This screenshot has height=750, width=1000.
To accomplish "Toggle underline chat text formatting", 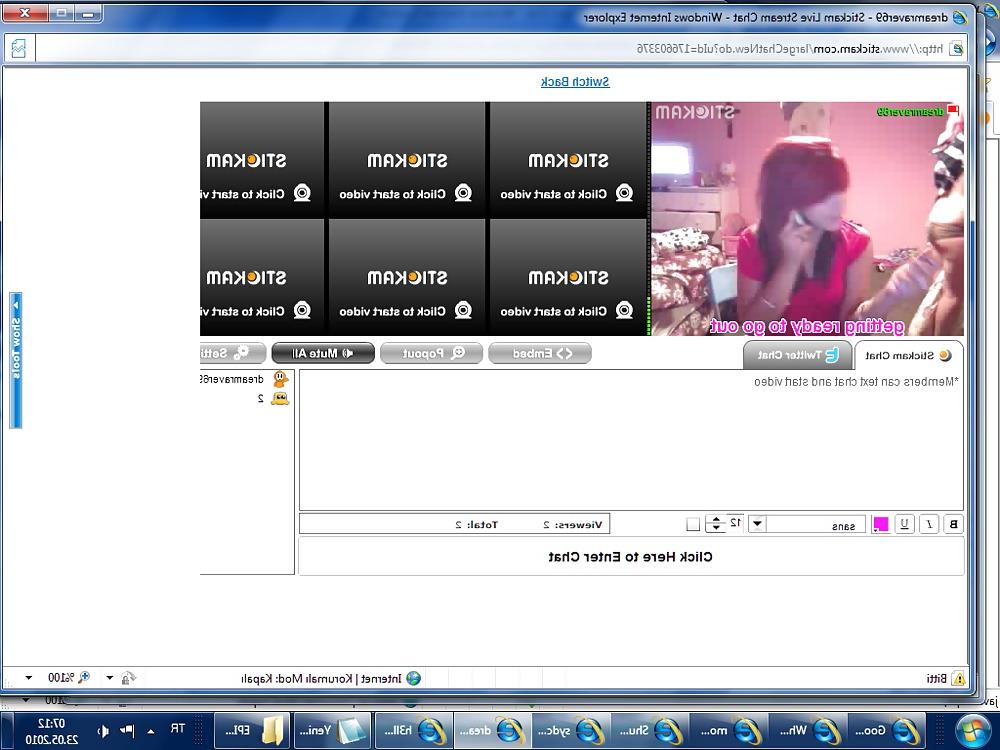I will pos(904,524).
